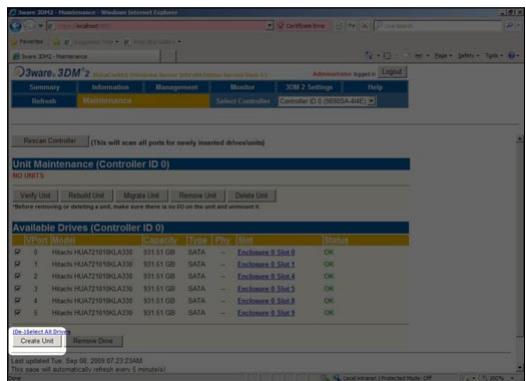
Task: Click the page scrollbar down arrow
Action: click(x=520, y=367)
